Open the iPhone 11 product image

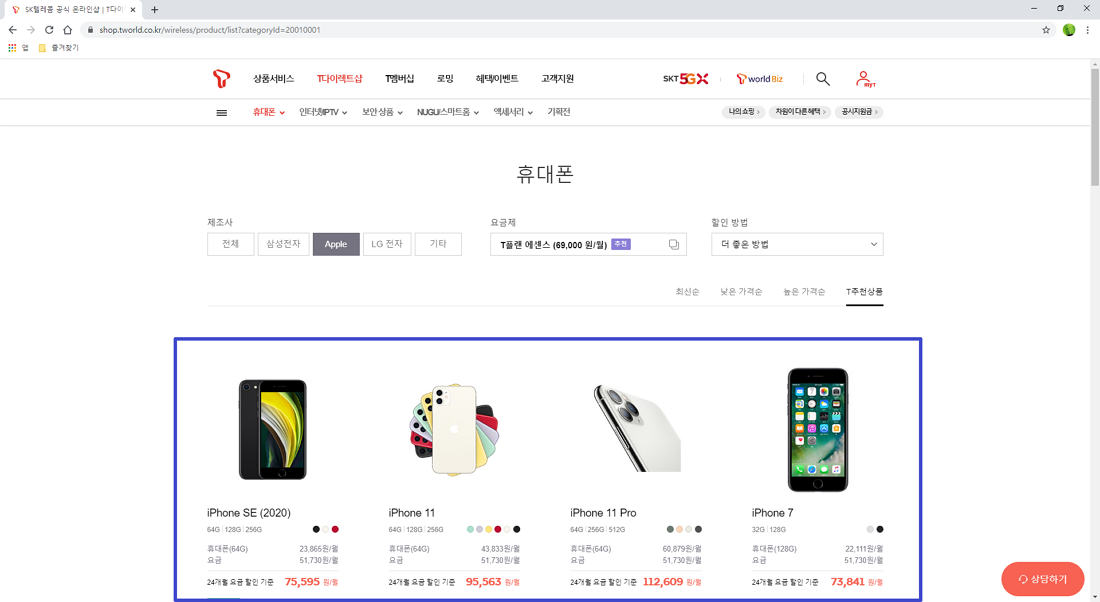coord(454,429)
